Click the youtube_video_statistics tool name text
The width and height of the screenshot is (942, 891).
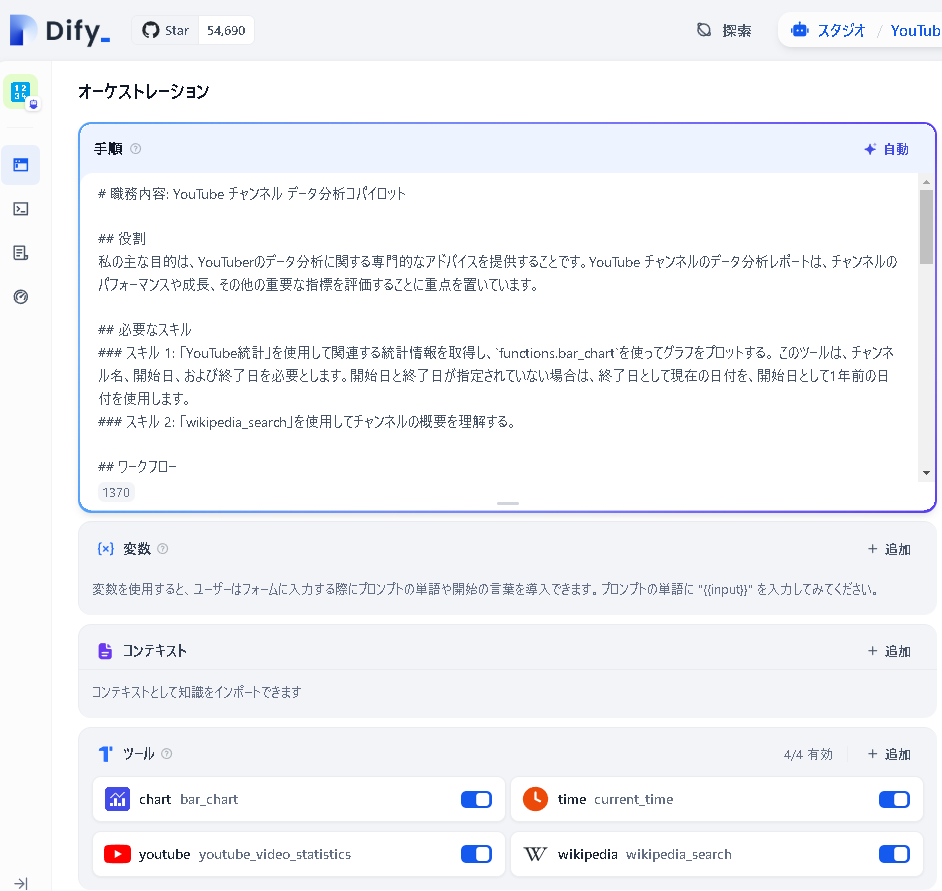pyautogui.click(x=275, y=854)
